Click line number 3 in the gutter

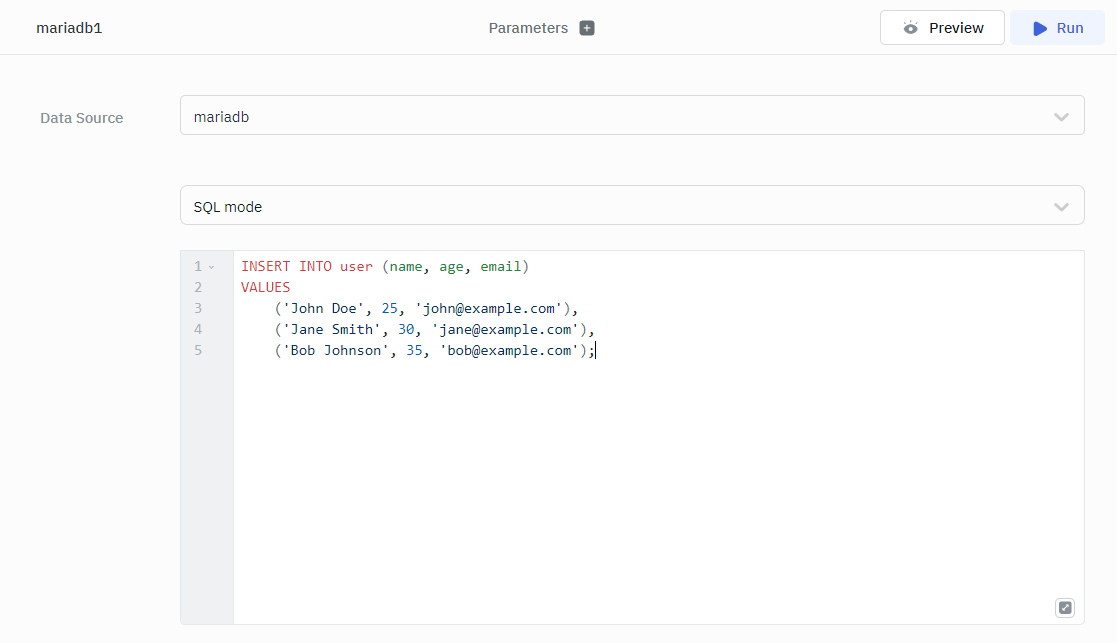point(198,308)
